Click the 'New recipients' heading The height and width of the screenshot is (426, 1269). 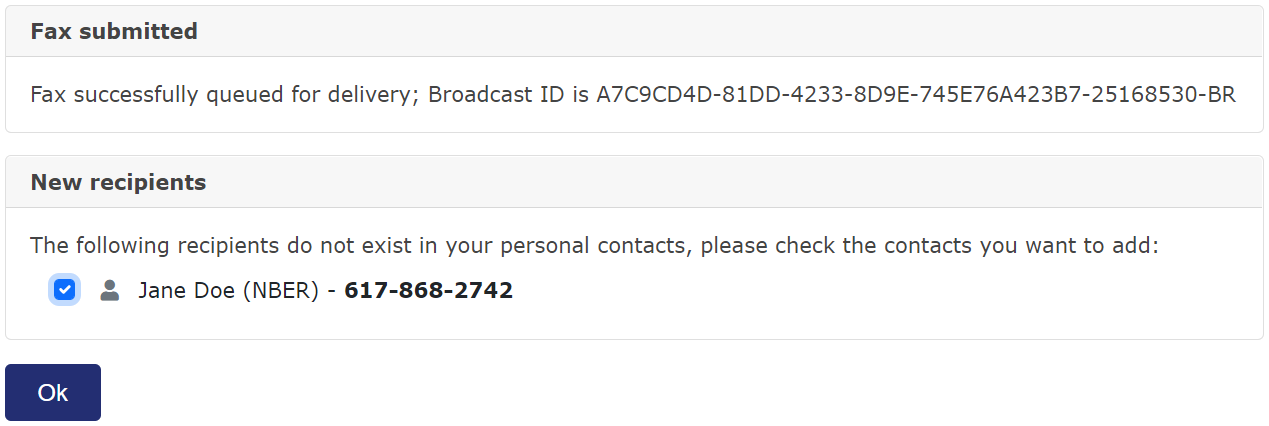pyautogui.click(x=118, y=182)
